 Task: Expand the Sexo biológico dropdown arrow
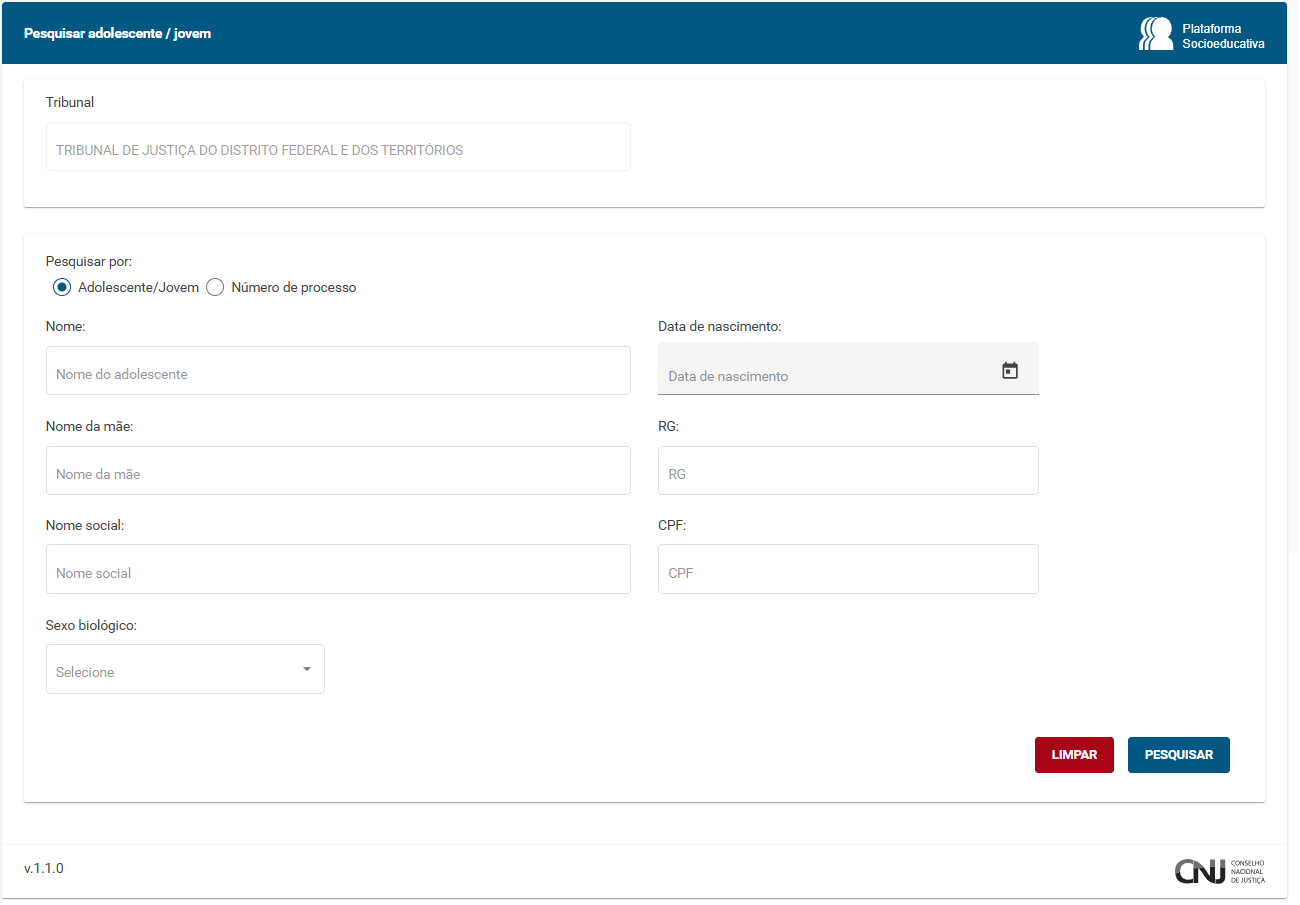coord(307,669)
